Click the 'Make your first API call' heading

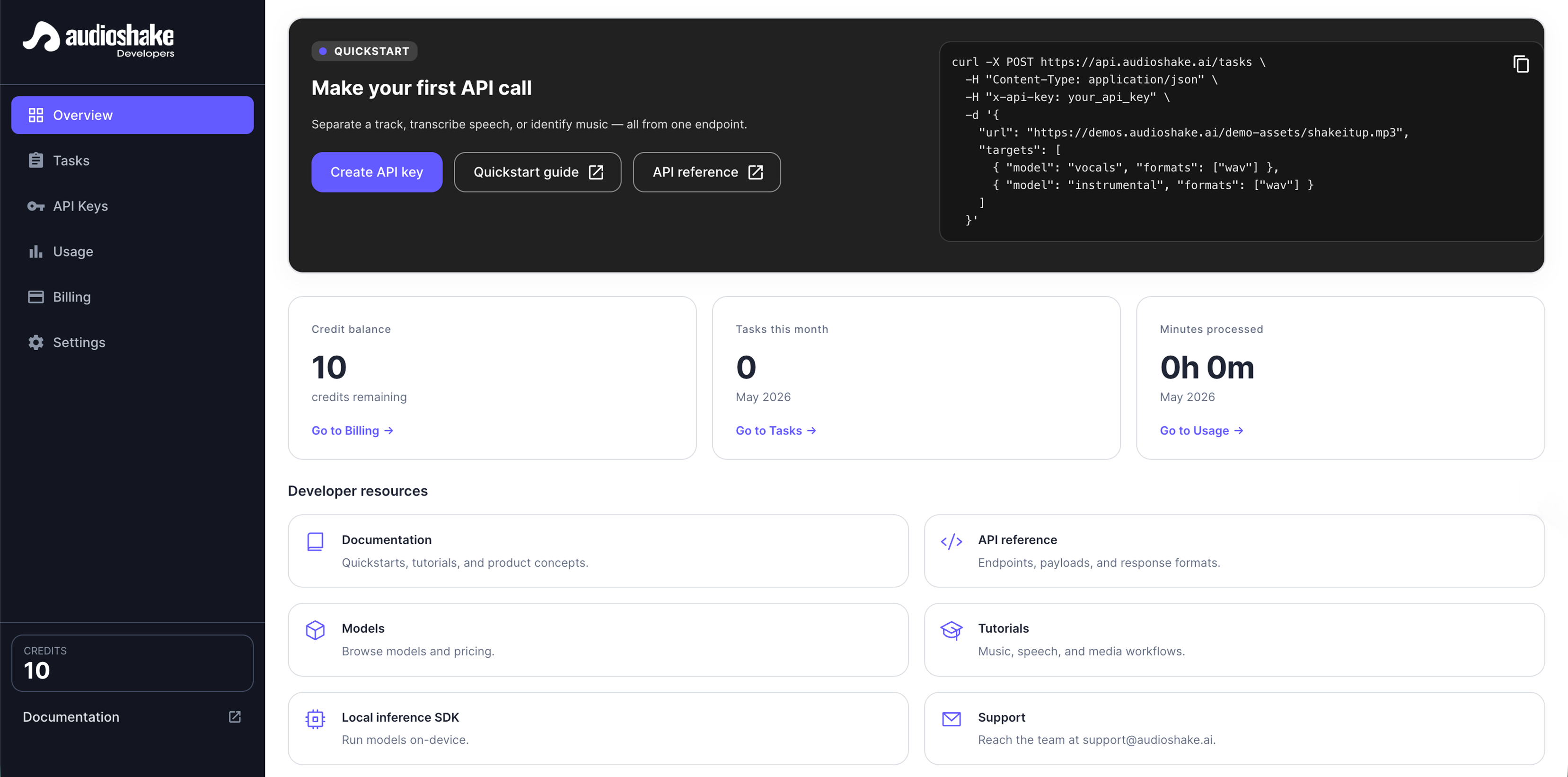tap(422, 88)
